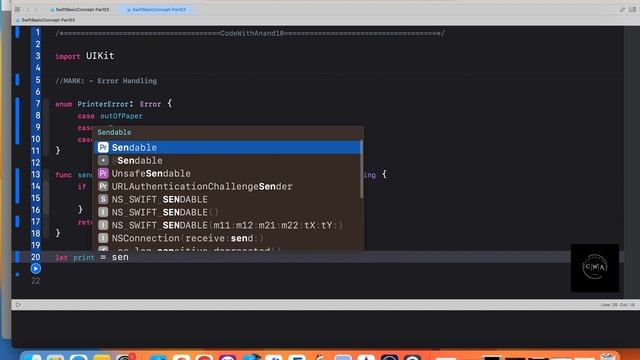
Task: Pick NS_SWIFT_SENDABLE with the S icon
Action: [x=228, y=200]
